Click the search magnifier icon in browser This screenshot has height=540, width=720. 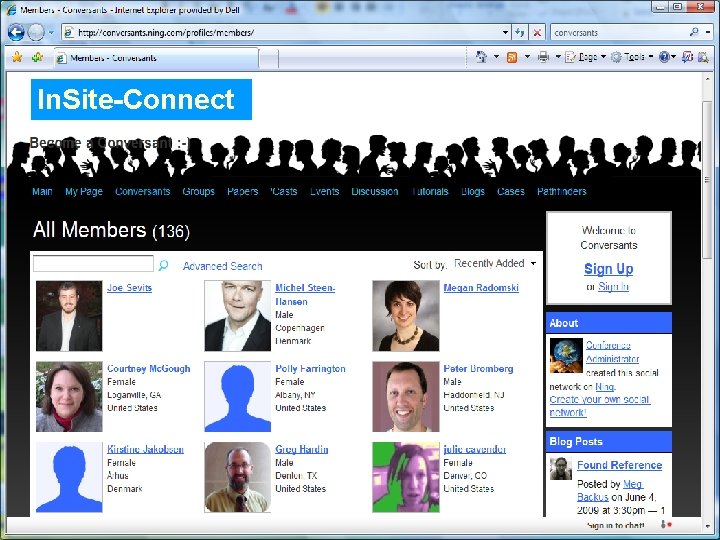tap(694, 32)
